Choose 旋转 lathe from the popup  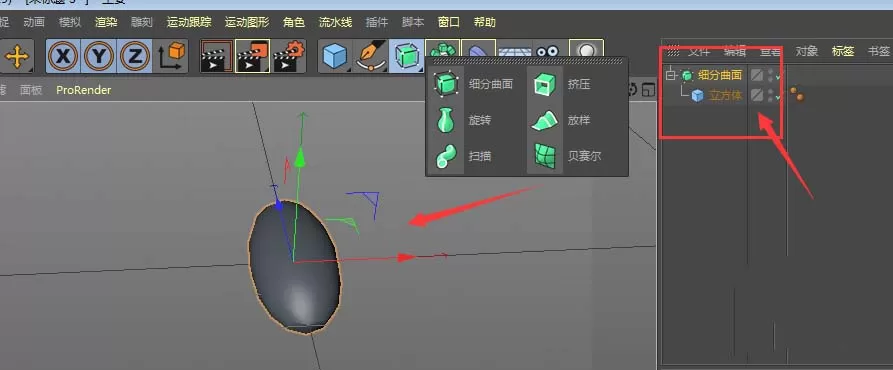click(x=464, y=120)
